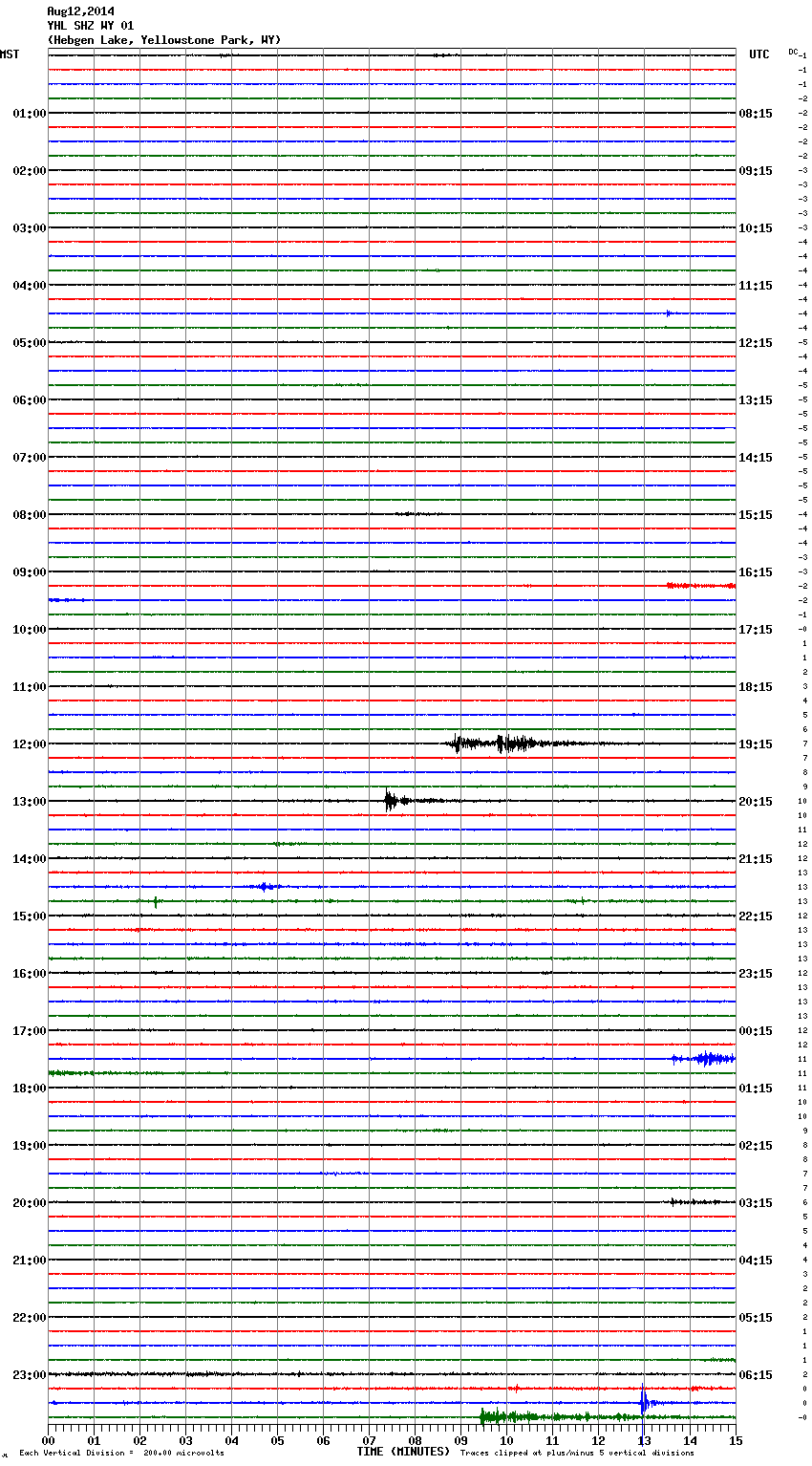This screenshot has width=812, height=1466.
Task: Click the MST timezone label
Action: [10, 54]
